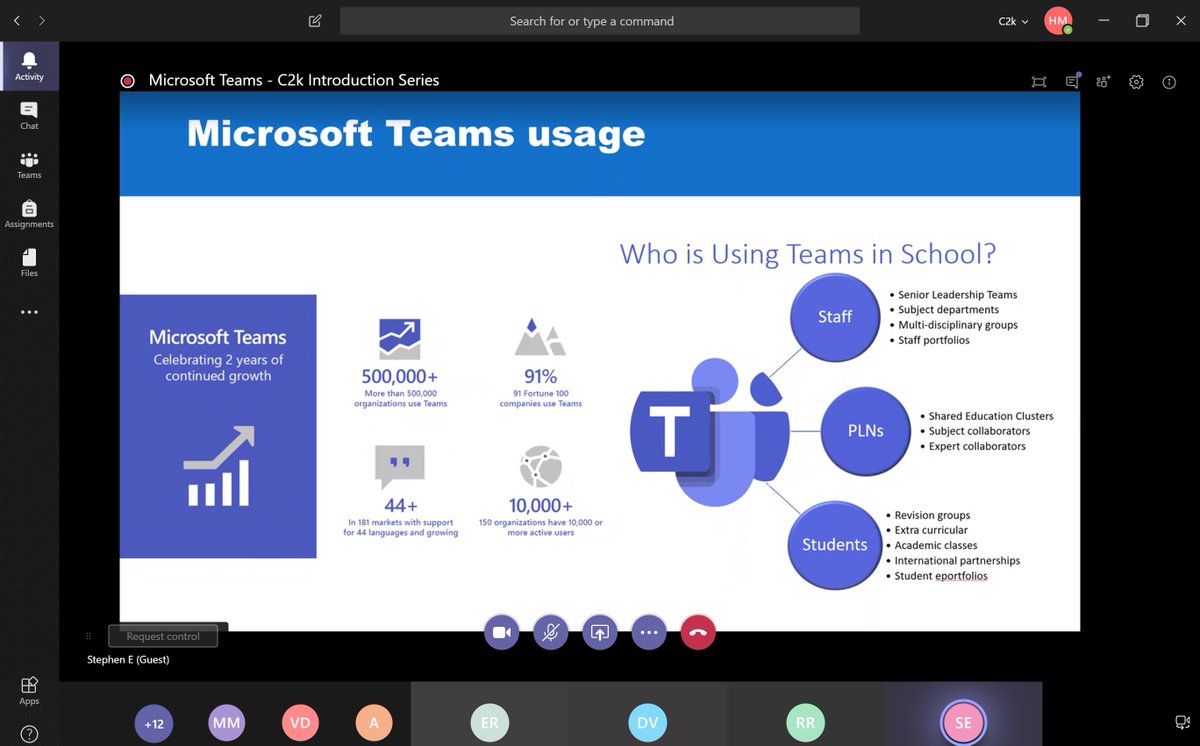View meeting details info icon
This screenshot has height=746, width=1200.
[x=1169, y=82]
